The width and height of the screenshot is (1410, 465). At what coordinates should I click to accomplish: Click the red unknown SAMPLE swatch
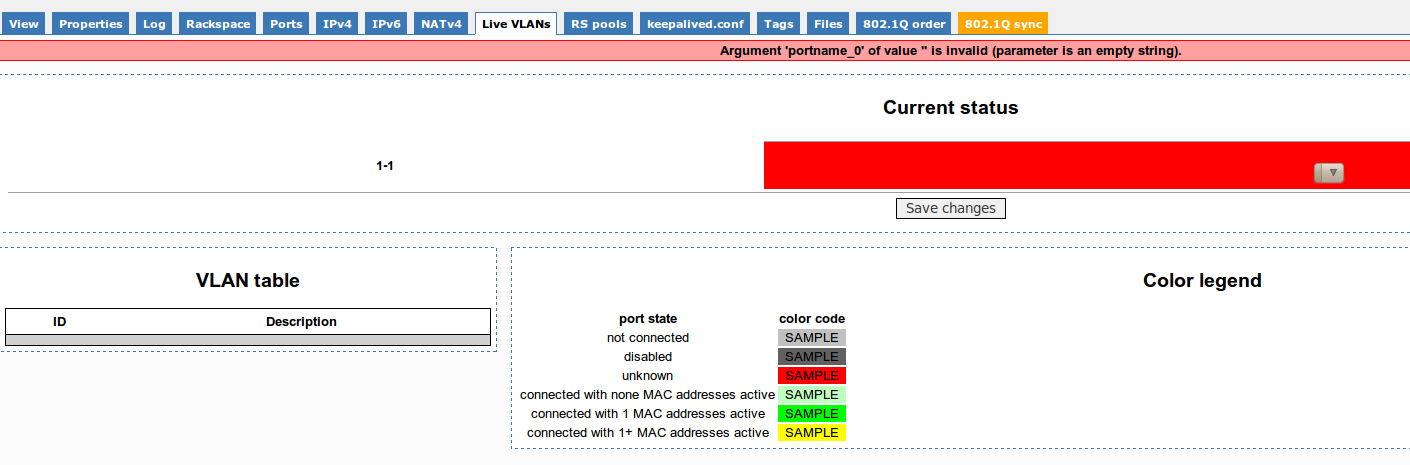pos(811,376)
